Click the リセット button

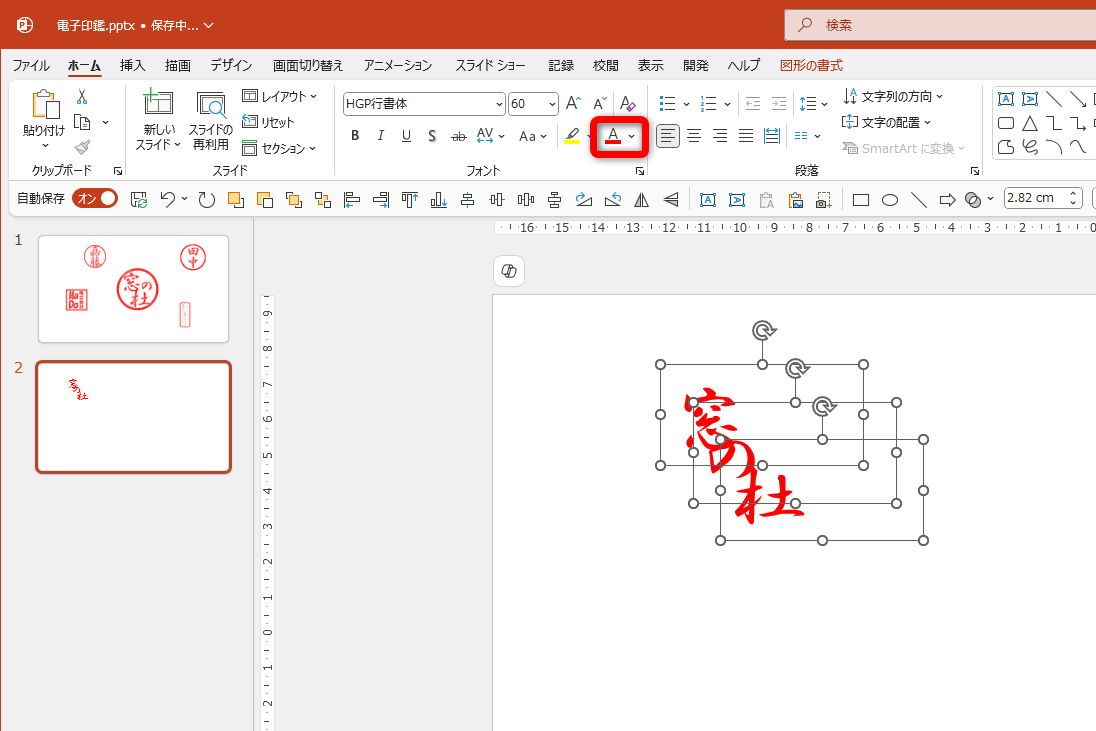click(x=268, y=122)
